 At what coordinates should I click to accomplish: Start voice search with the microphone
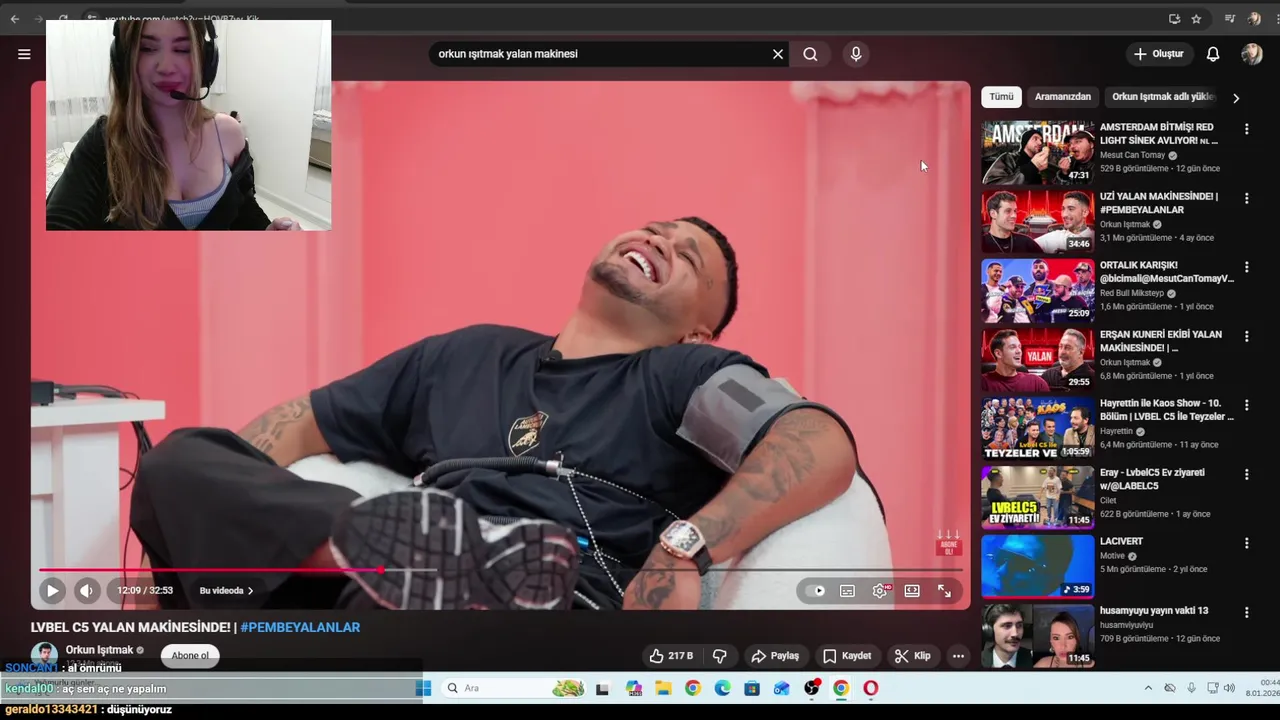(x=855, y=54)
